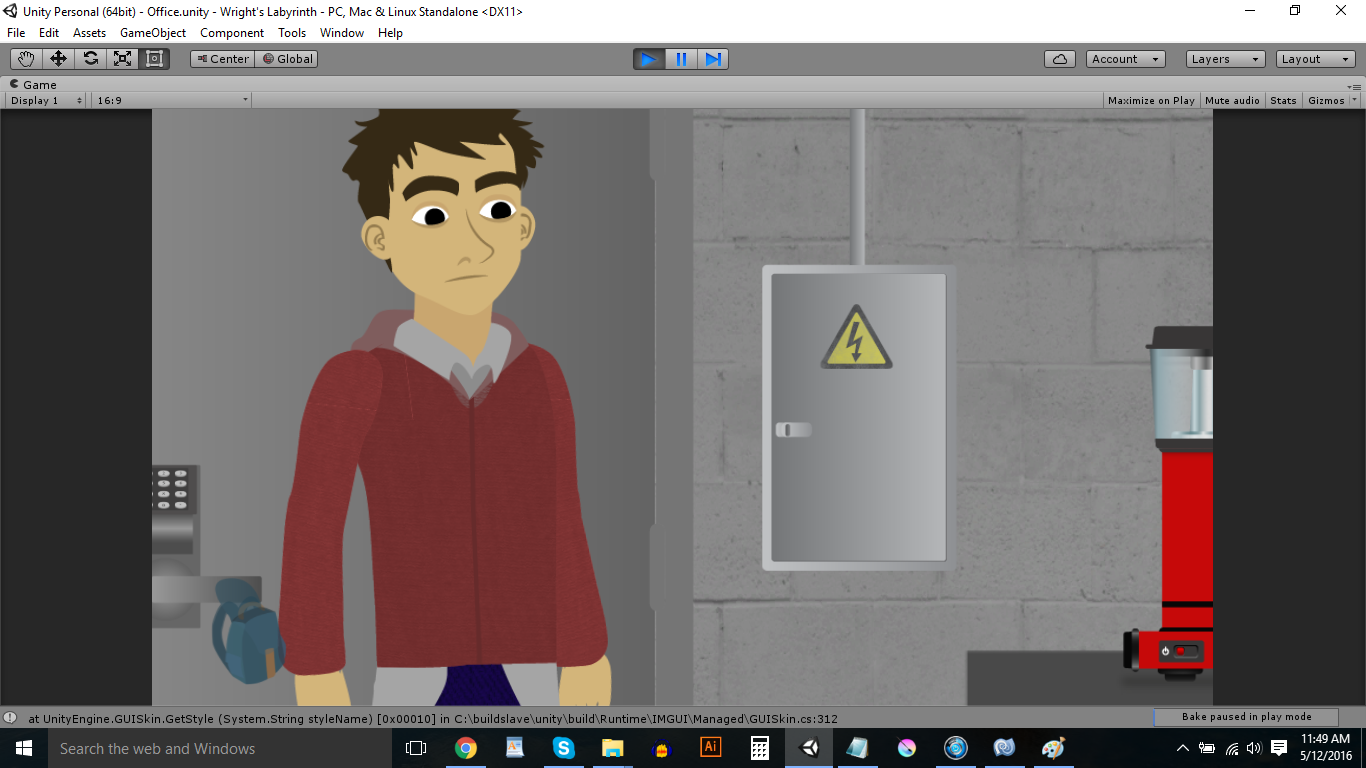Screen dimensions: 1366x768
Task: Open the File menu
Action: point(16,33)
